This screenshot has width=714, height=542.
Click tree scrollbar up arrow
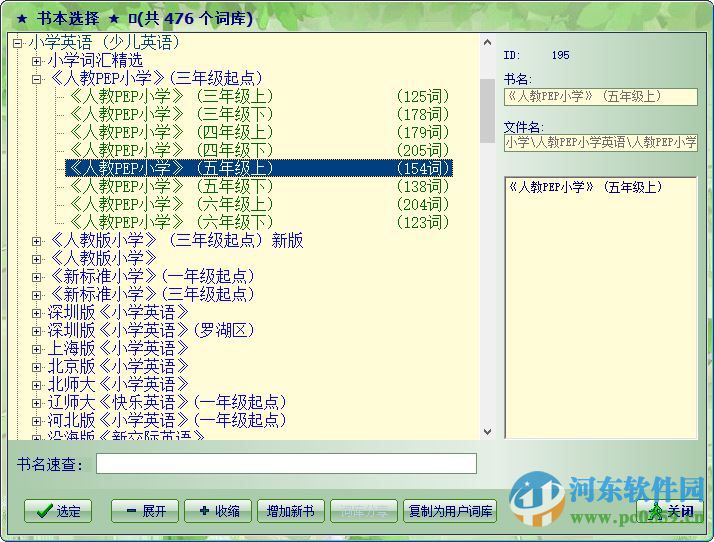(x=487, y=42)
